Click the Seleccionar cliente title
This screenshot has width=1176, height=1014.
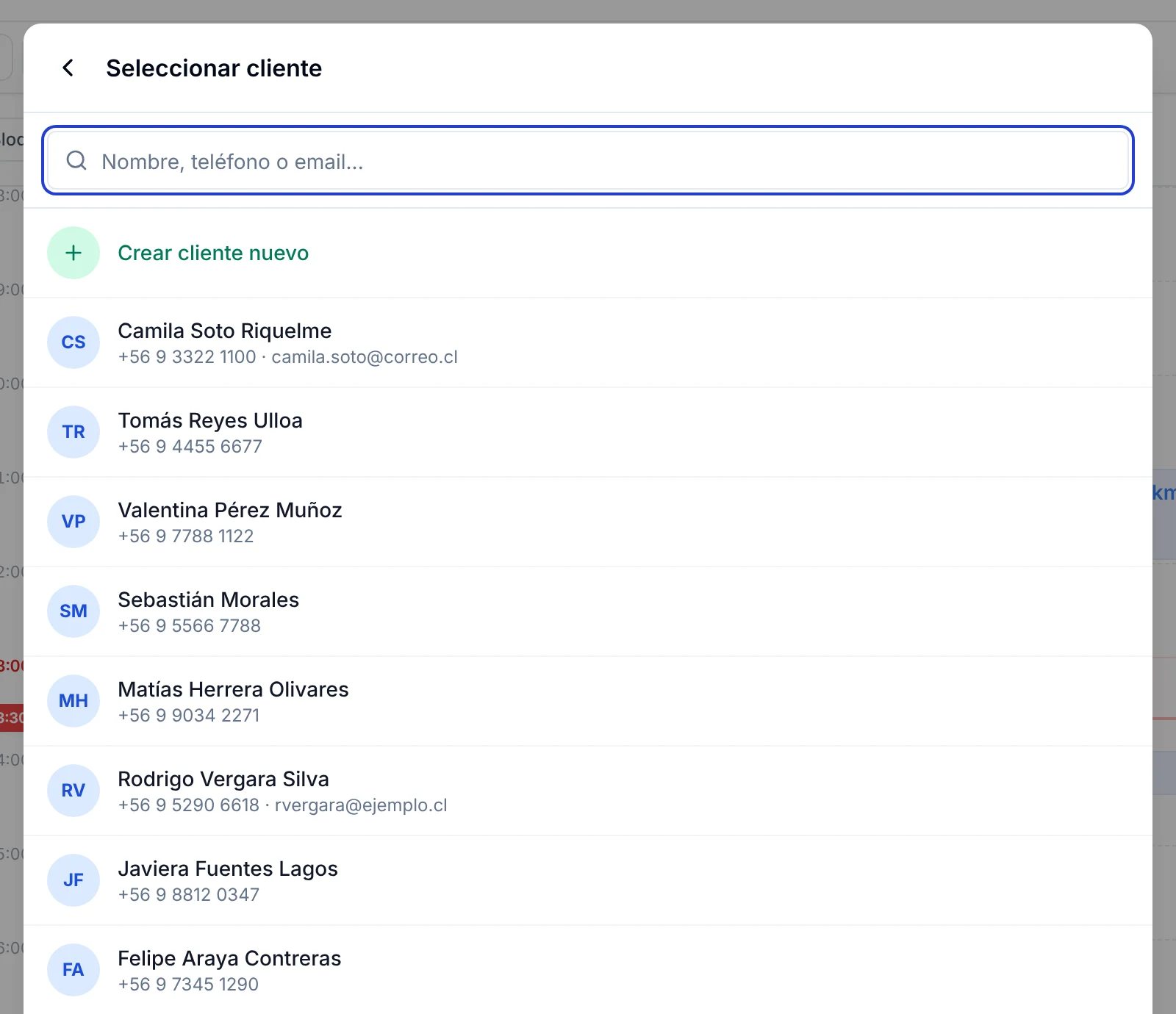click(x=214, y=68)
